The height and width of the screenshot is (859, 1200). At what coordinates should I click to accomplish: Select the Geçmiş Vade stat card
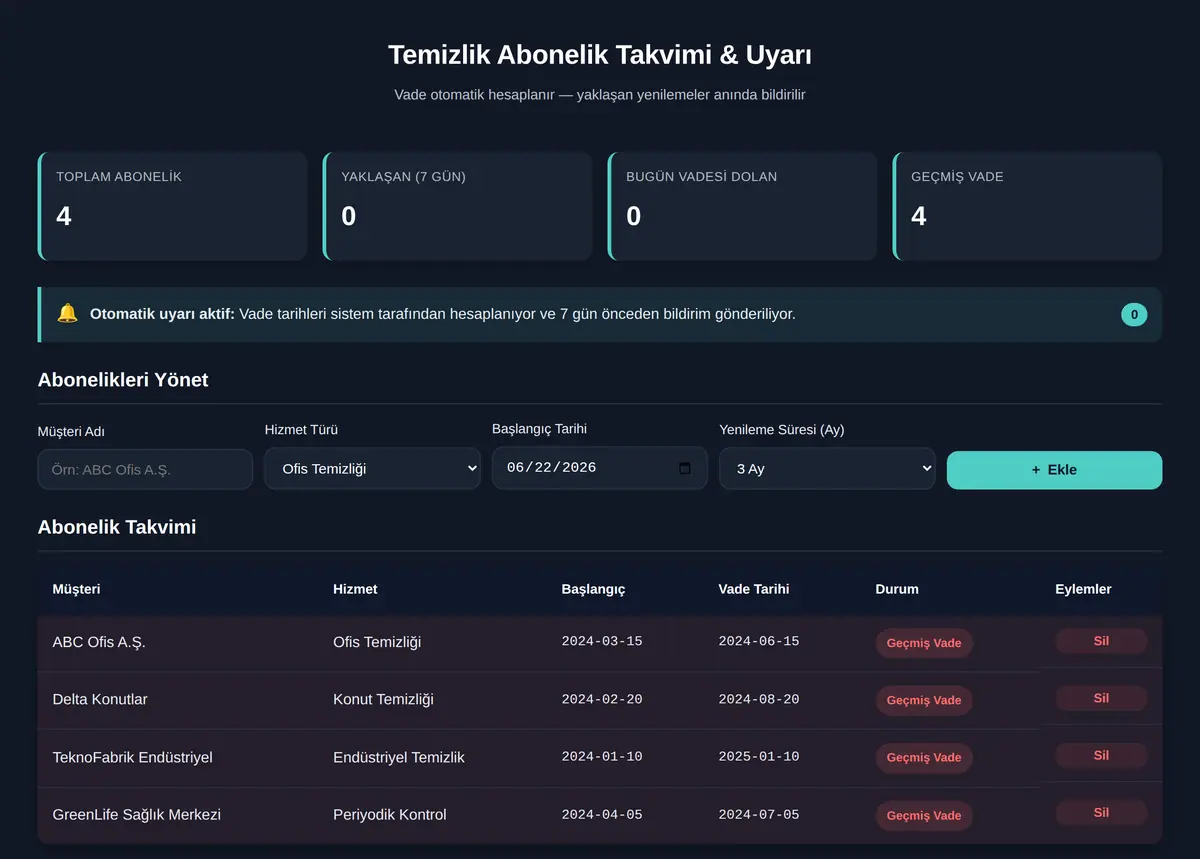click(x=1027, y=206)
